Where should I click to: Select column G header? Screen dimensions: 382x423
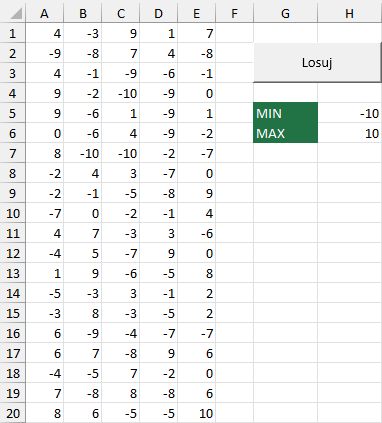(x=286, y=13)
